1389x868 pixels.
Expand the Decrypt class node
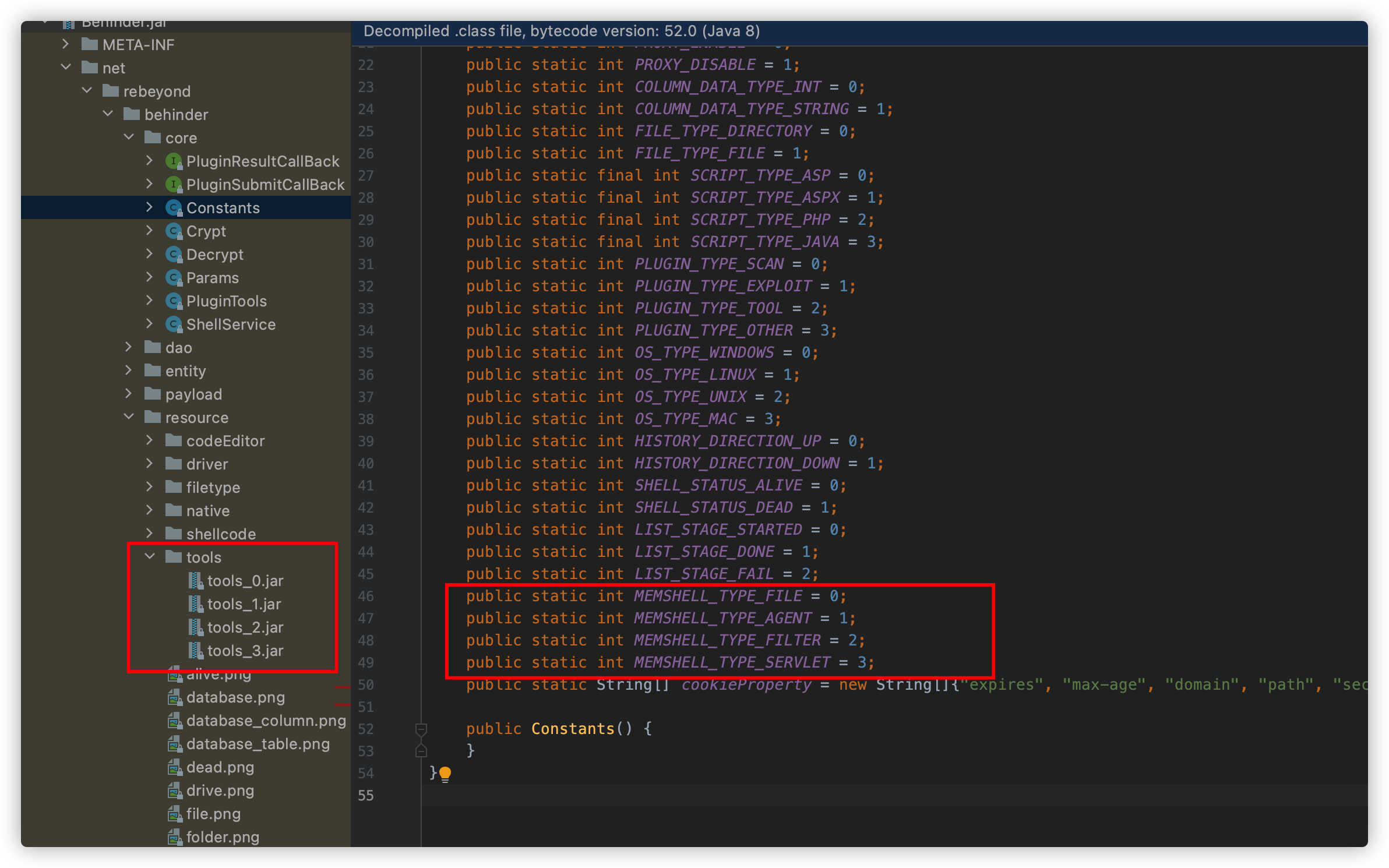pos(150,254)
